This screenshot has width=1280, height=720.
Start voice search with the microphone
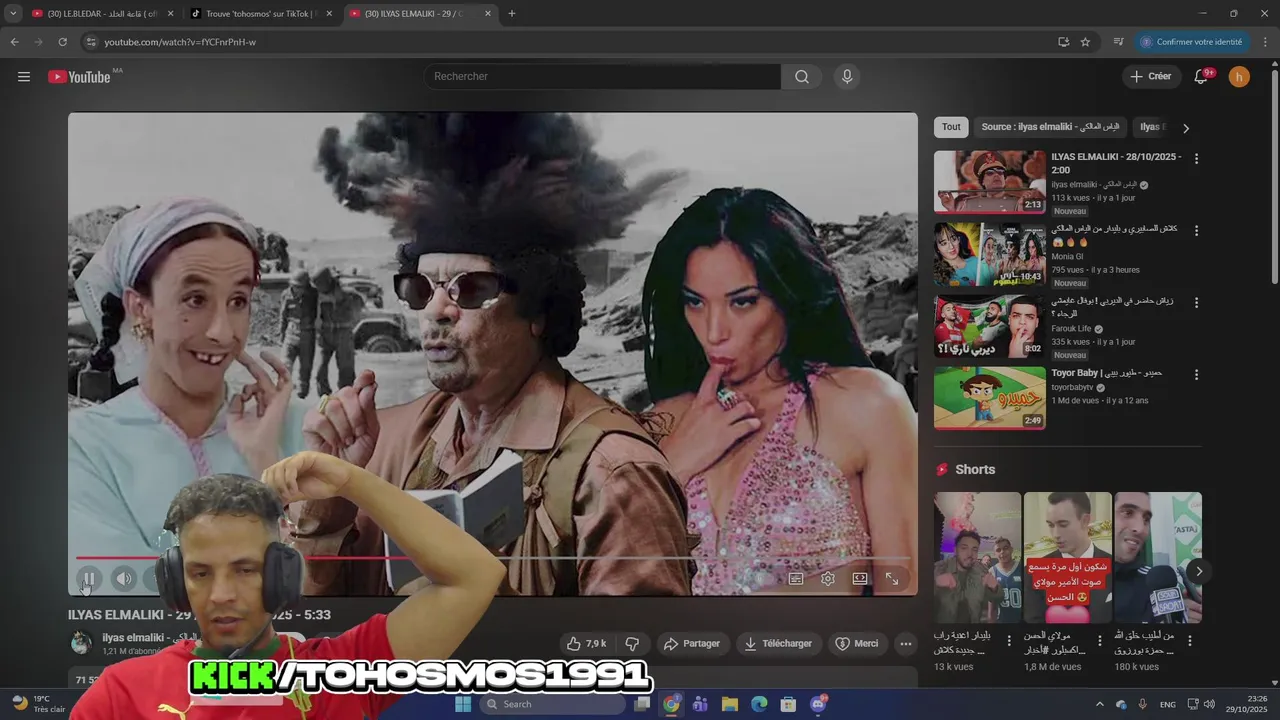pyautogui.click(x=847, y=77)
